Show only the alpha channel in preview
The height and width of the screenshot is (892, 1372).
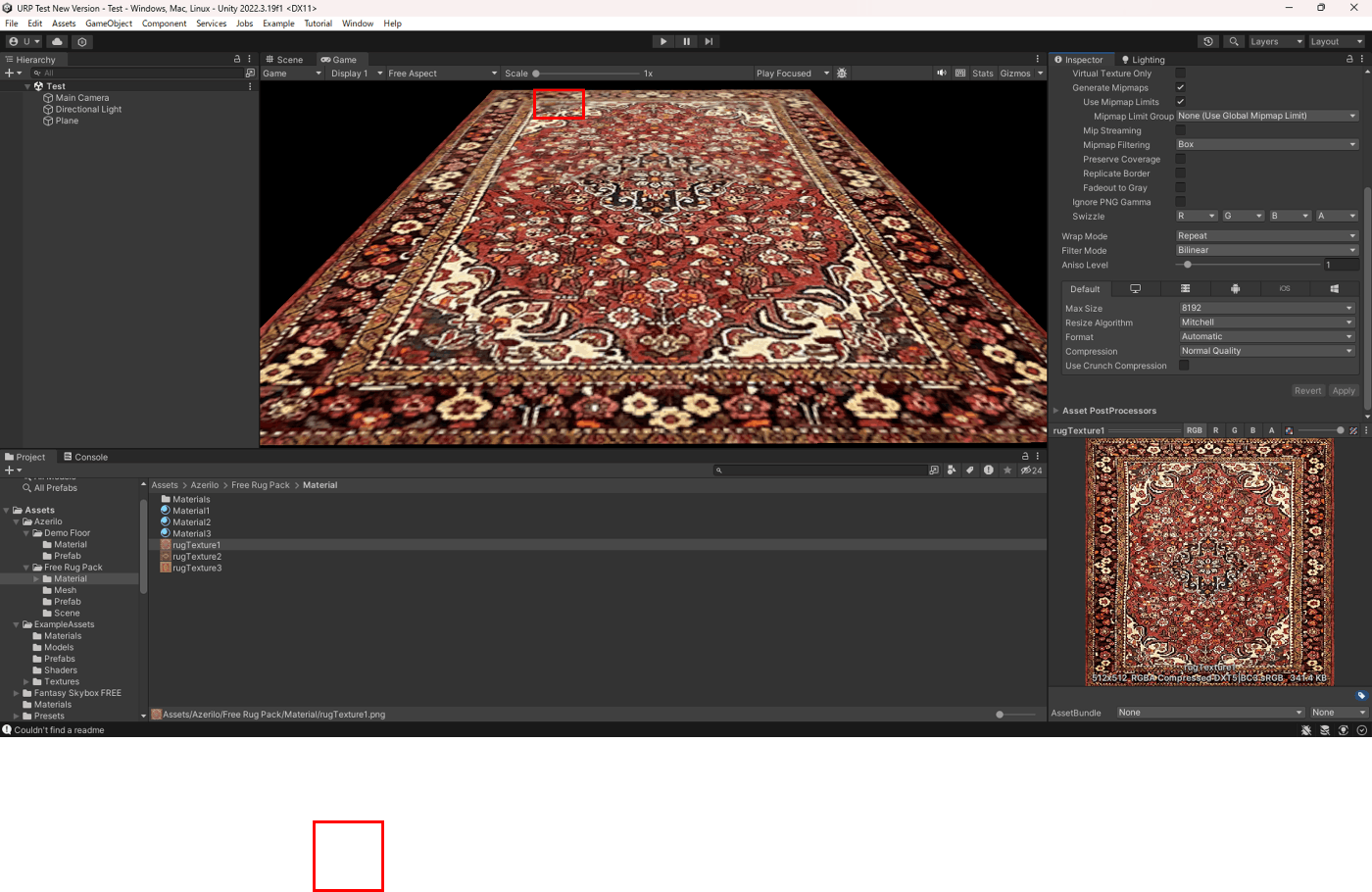coord(1271,430)
